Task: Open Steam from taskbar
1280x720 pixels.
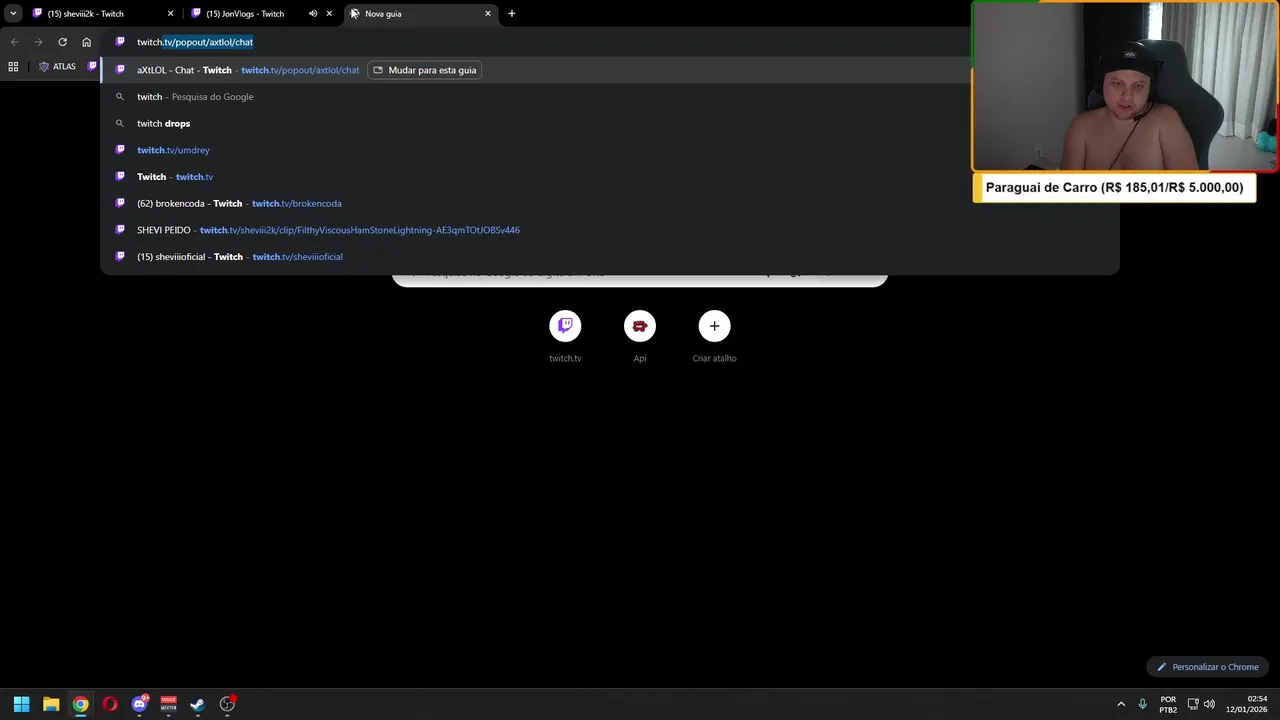Action: (x=198, y=704)
